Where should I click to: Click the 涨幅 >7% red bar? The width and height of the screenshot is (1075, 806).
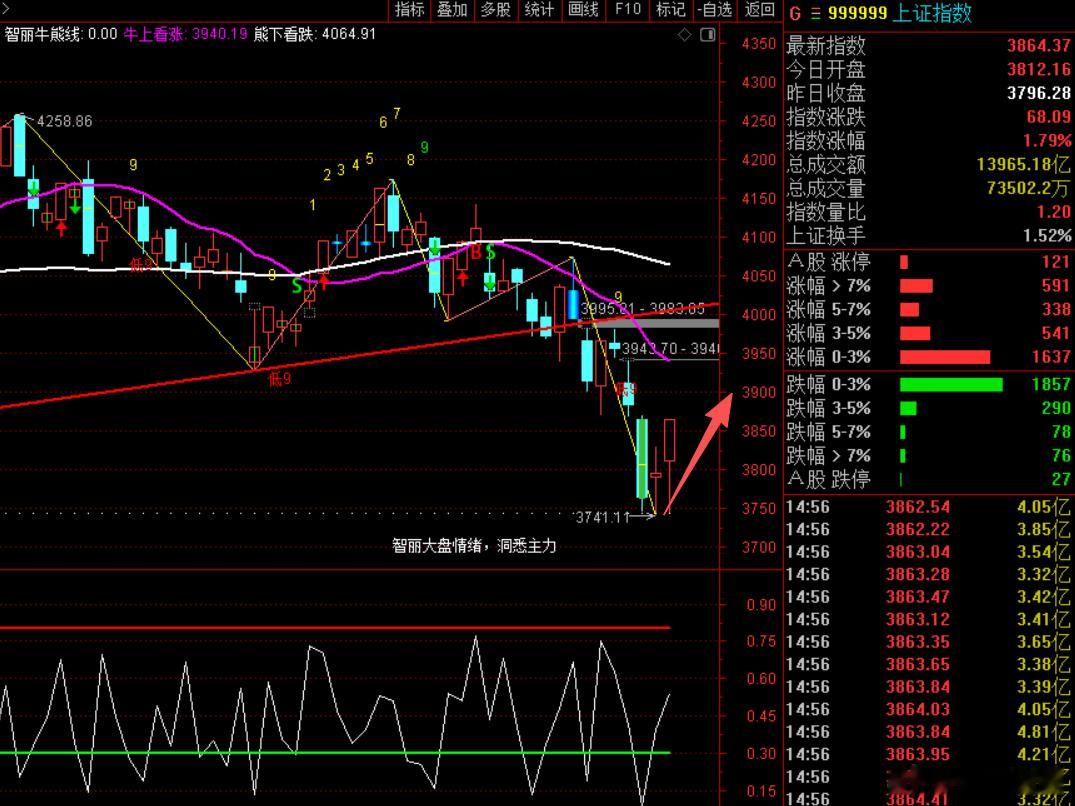[x=916, y=286]
